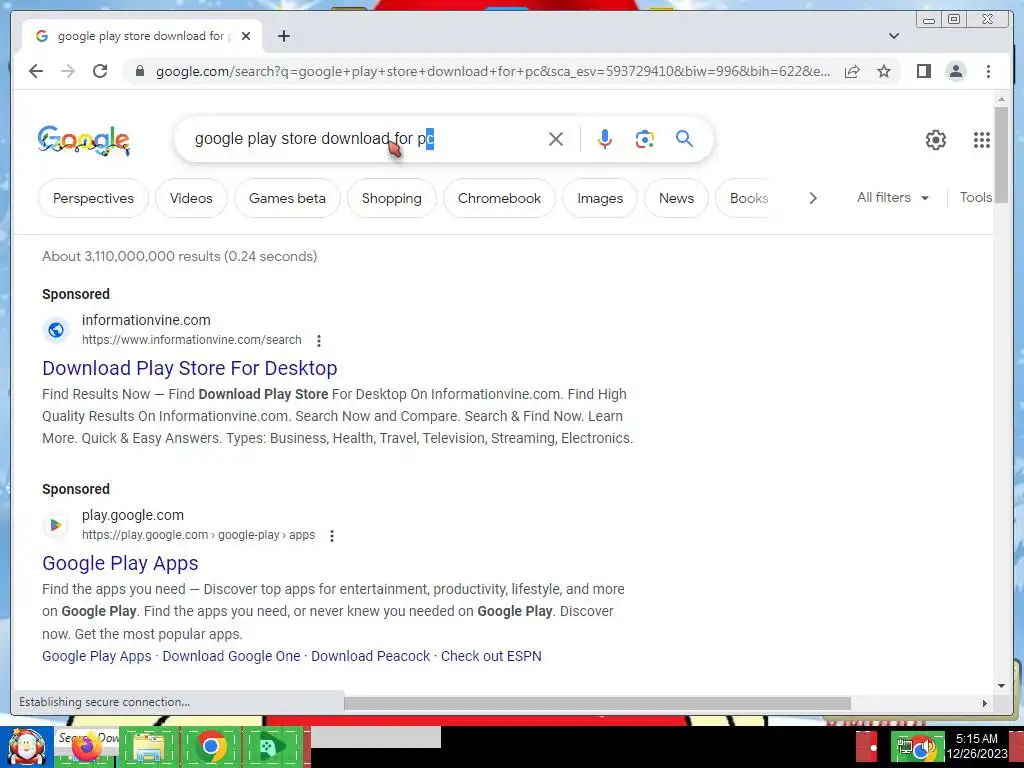
Task: Bookmark this page with the star
Action: point(884,71)
